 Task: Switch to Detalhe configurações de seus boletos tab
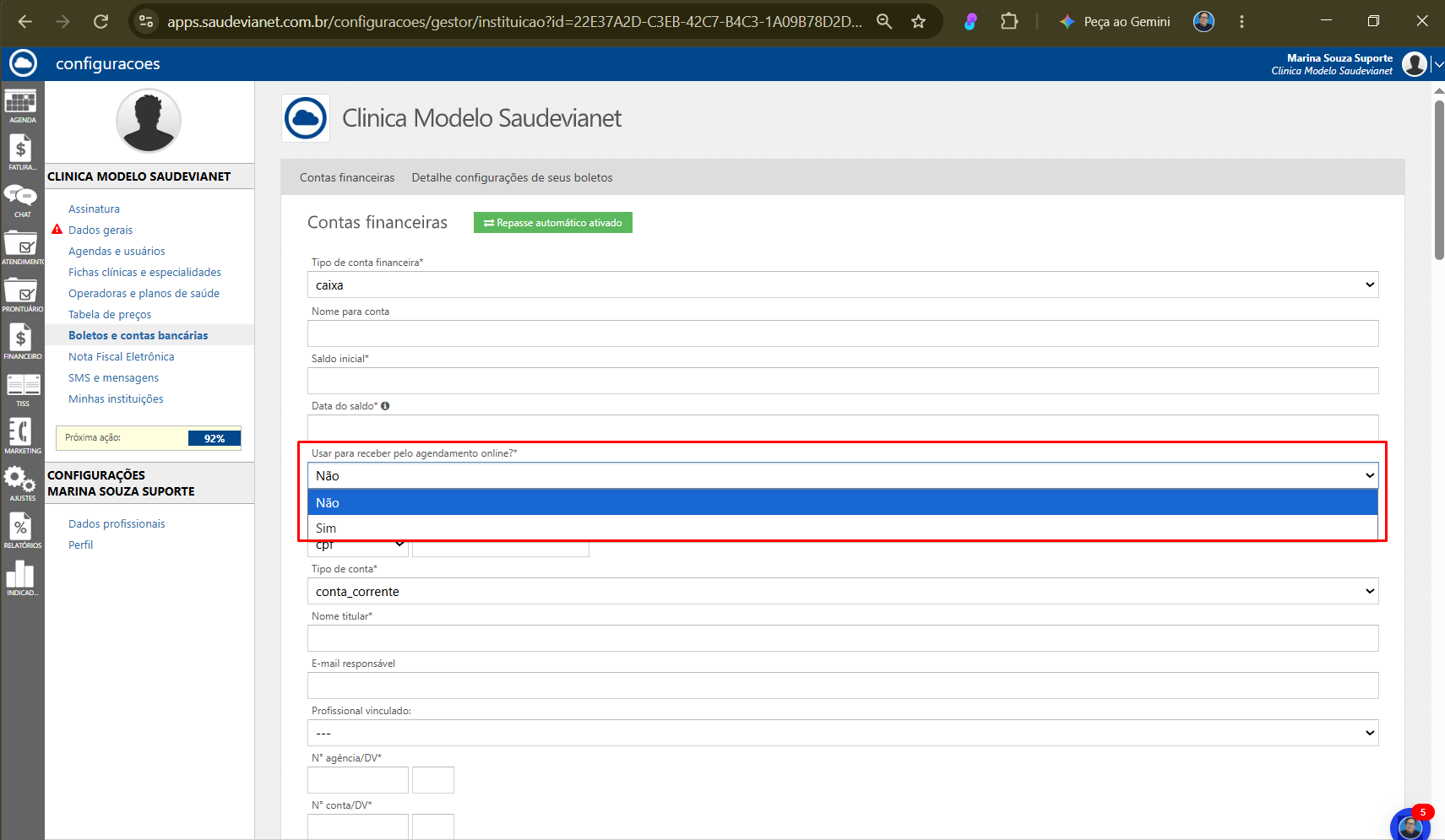(x=512, y=178)
